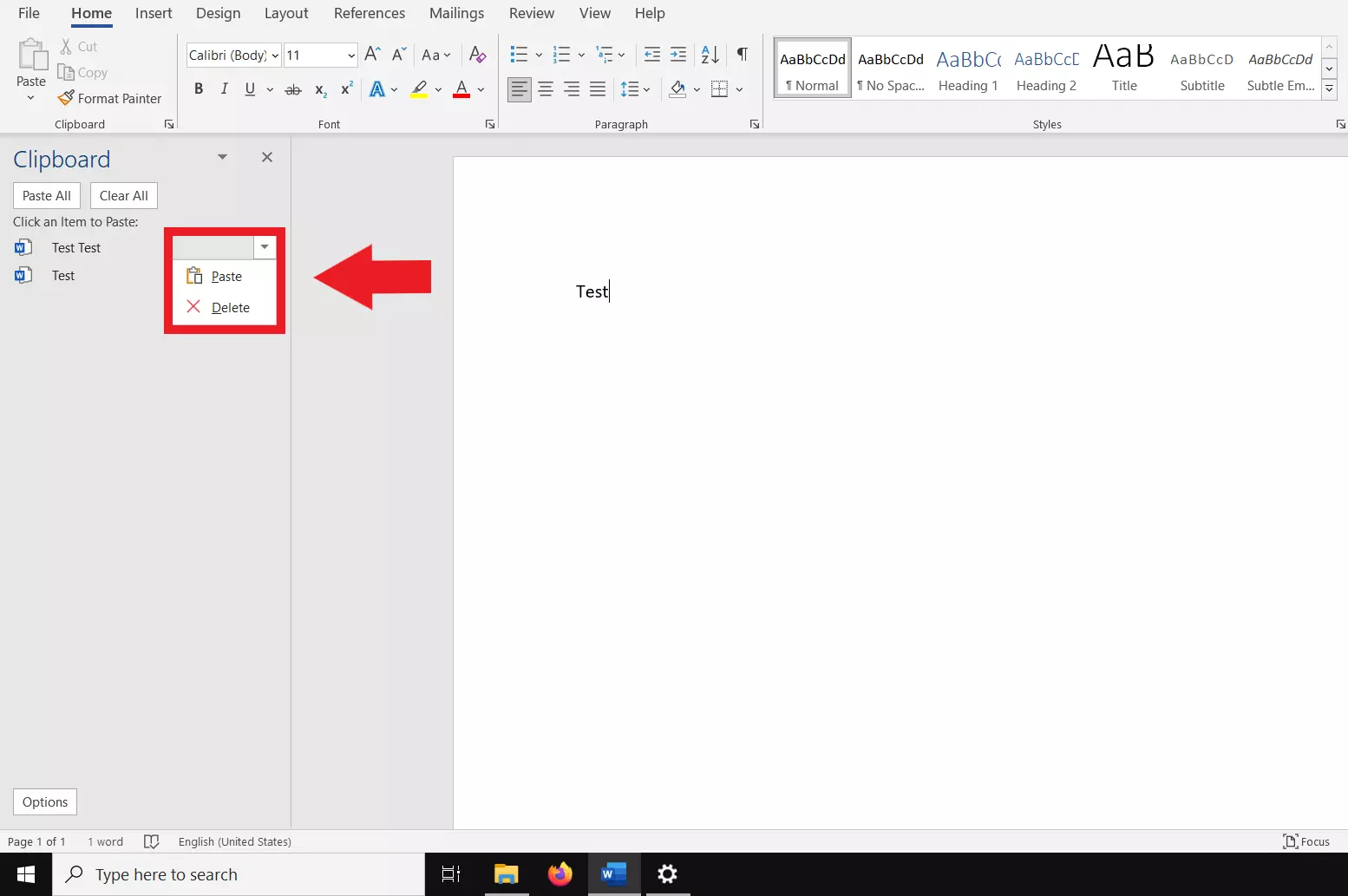The width and height of the screenshot is (1348, 896).
Task: Open the font name dropdown
Action: tap(275, 56)
